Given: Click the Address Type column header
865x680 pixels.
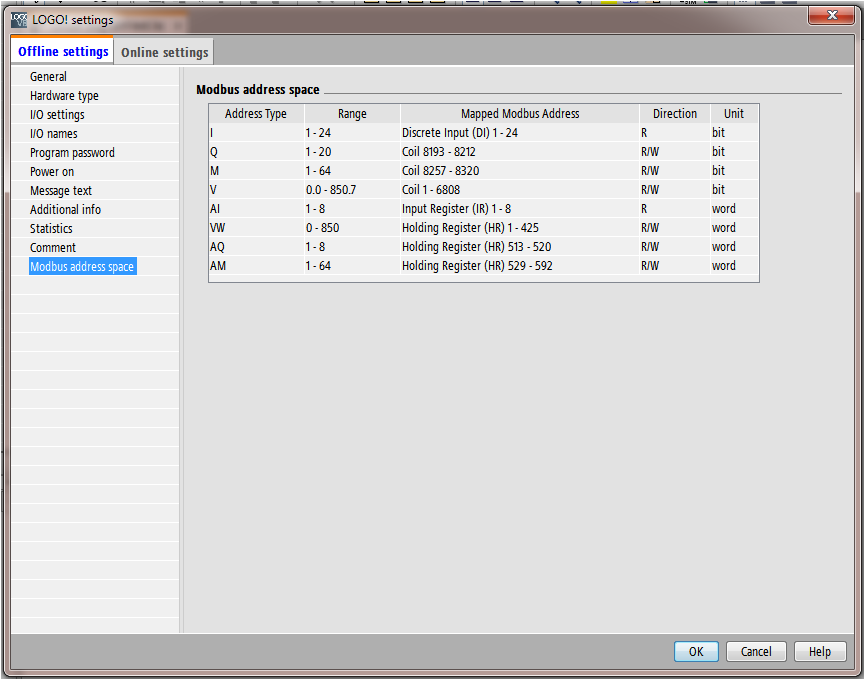Looking at the screenshot, I should click(256, 114).
